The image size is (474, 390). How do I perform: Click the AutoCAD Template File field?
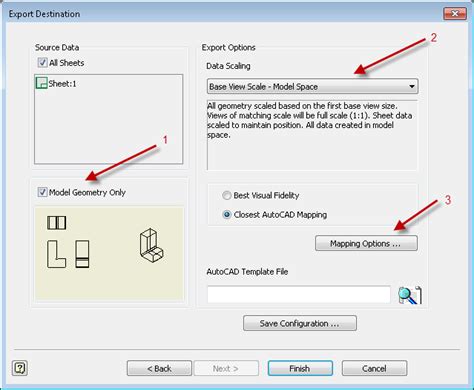[299, 294]
